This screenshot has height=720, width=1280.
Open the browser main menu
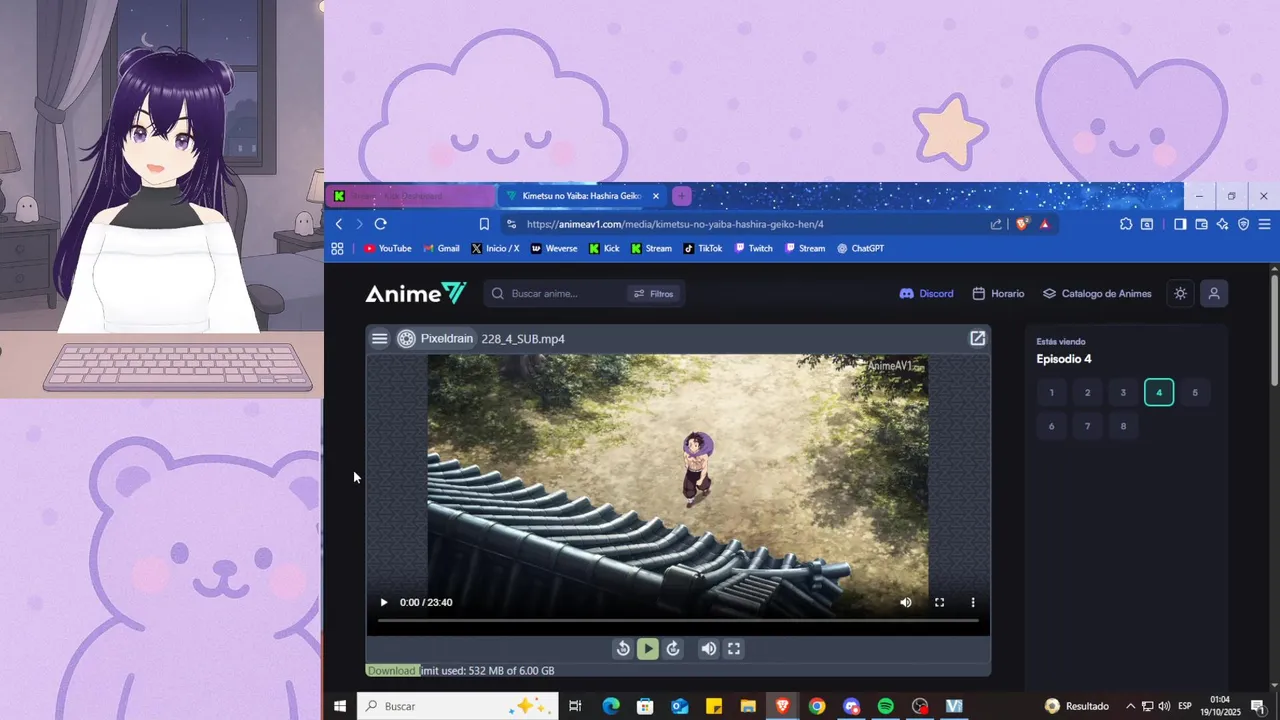pyautogui.click(x=1265, y=224)
